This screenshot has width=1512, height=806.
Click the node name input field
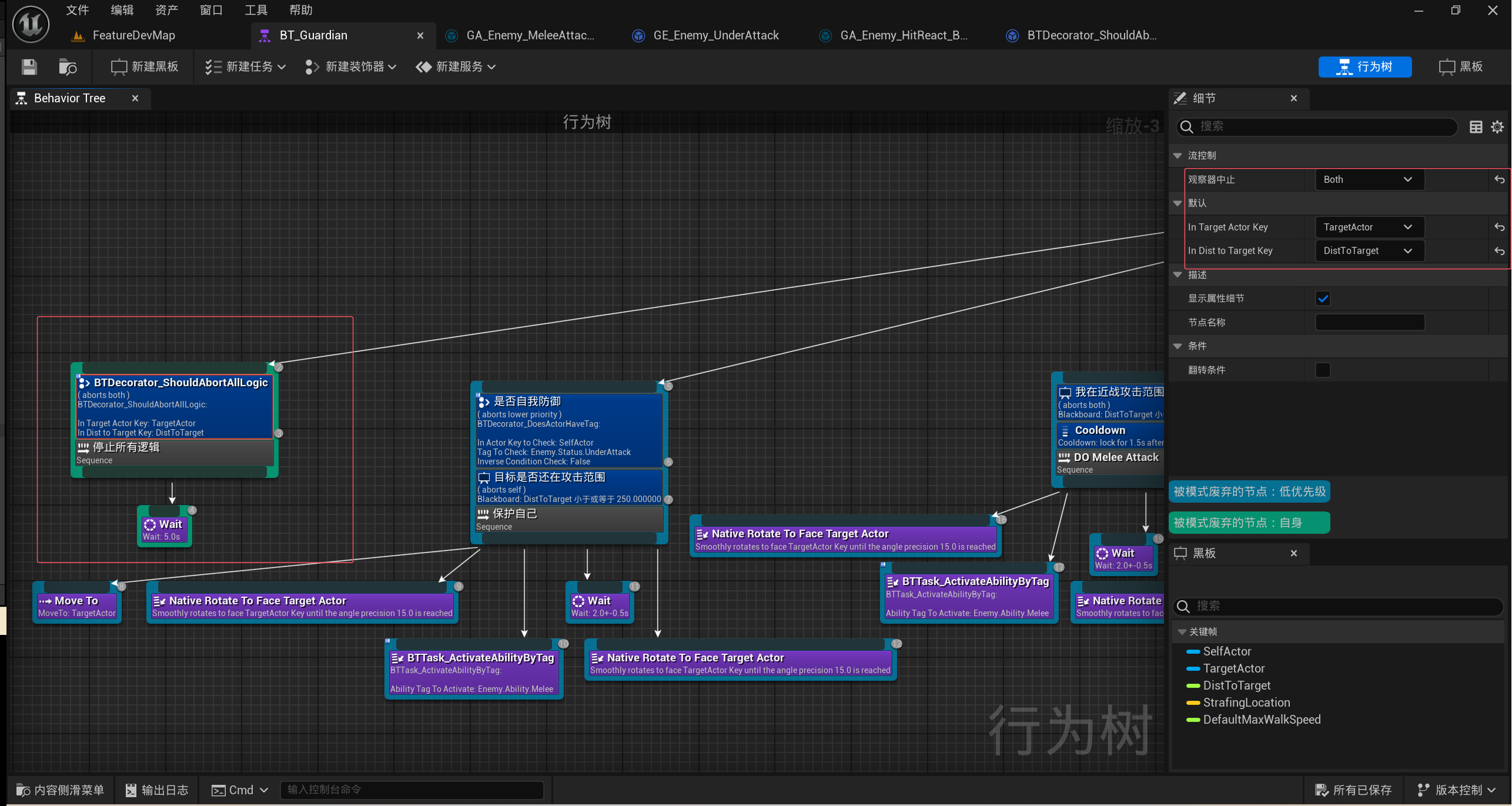point(1369,322)
